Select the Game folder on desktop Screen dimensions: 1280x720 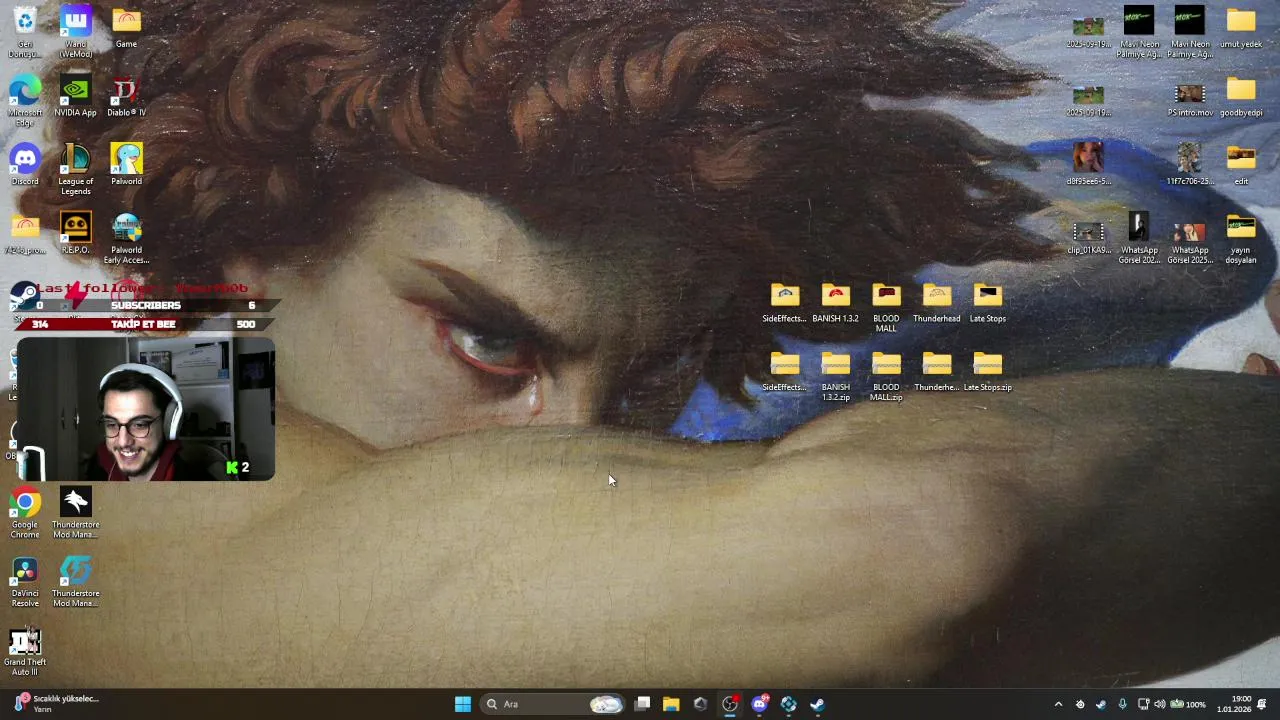coord(126,28)
